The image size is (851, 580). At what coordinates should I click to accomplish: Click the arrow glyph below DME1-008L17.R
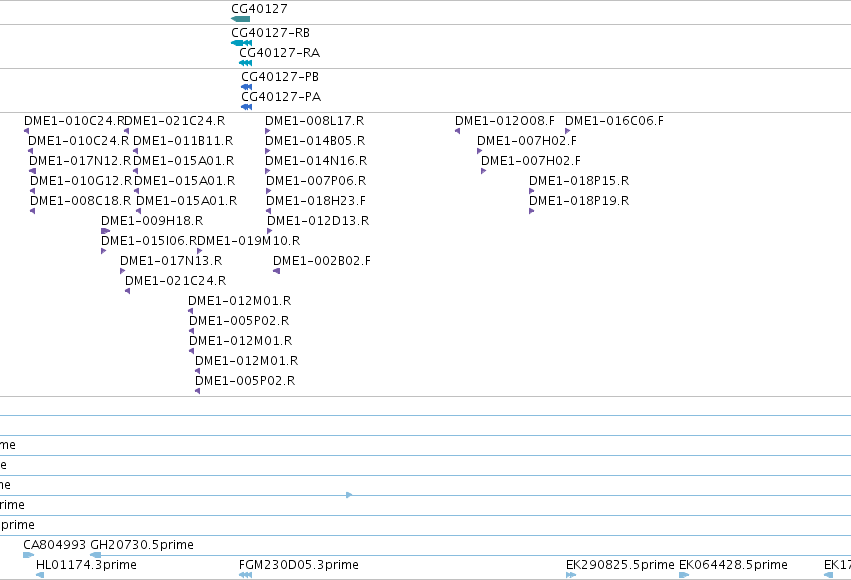(268, 131)
